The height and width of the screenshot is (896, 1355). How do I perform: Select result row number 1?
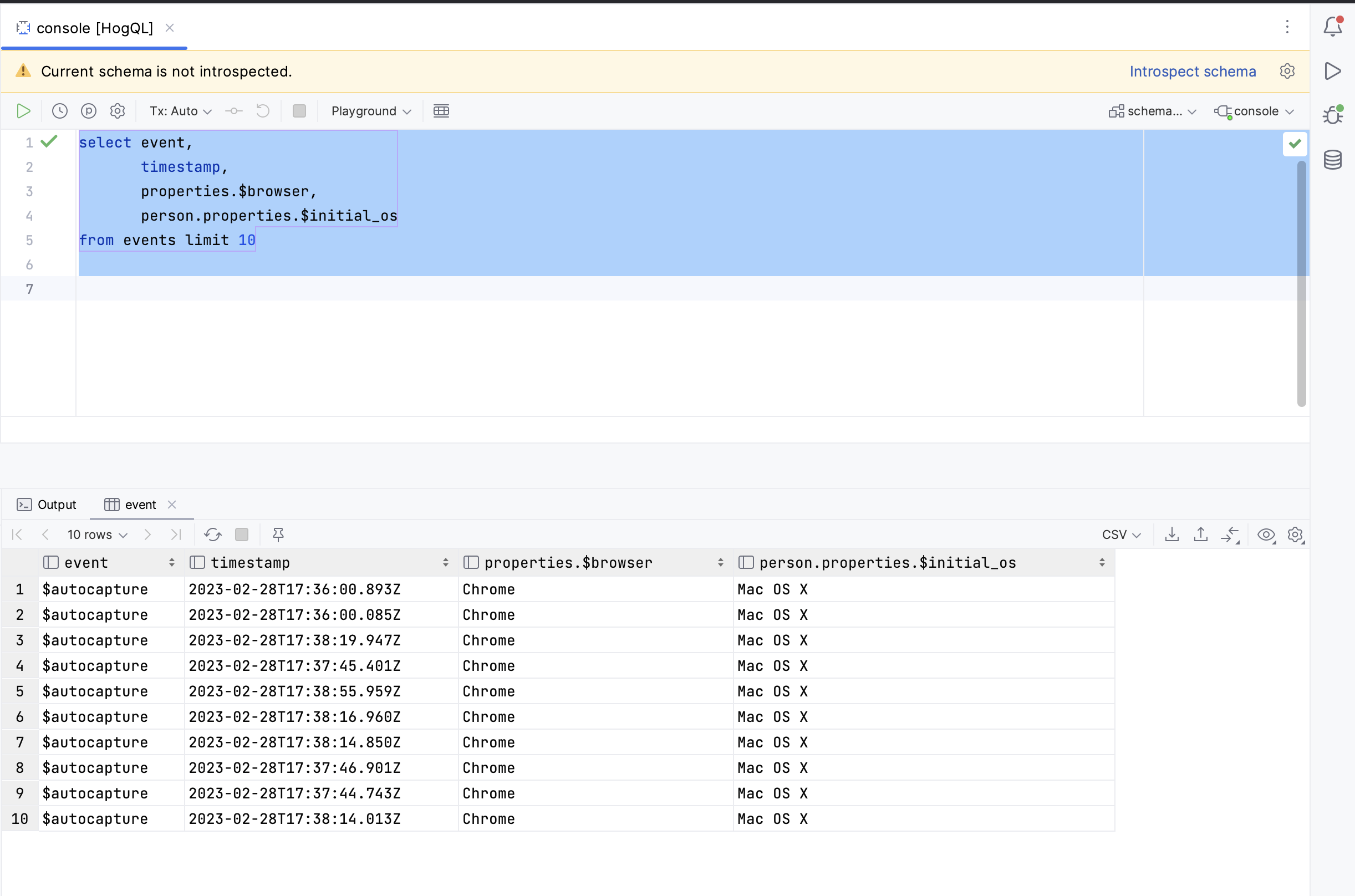(x=20, y=589)
